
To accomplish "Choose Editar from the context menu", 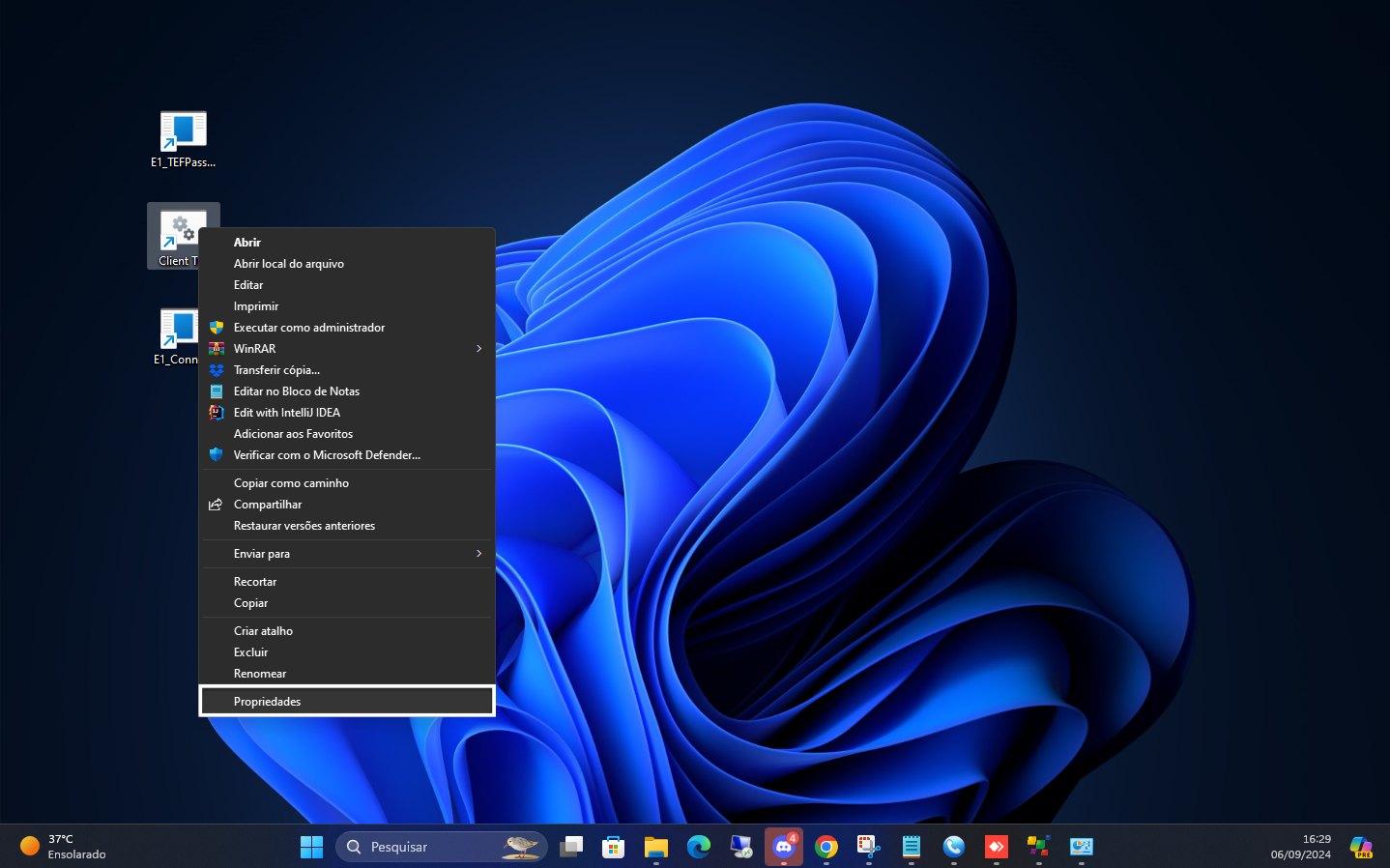I will (x=347, y=285).
